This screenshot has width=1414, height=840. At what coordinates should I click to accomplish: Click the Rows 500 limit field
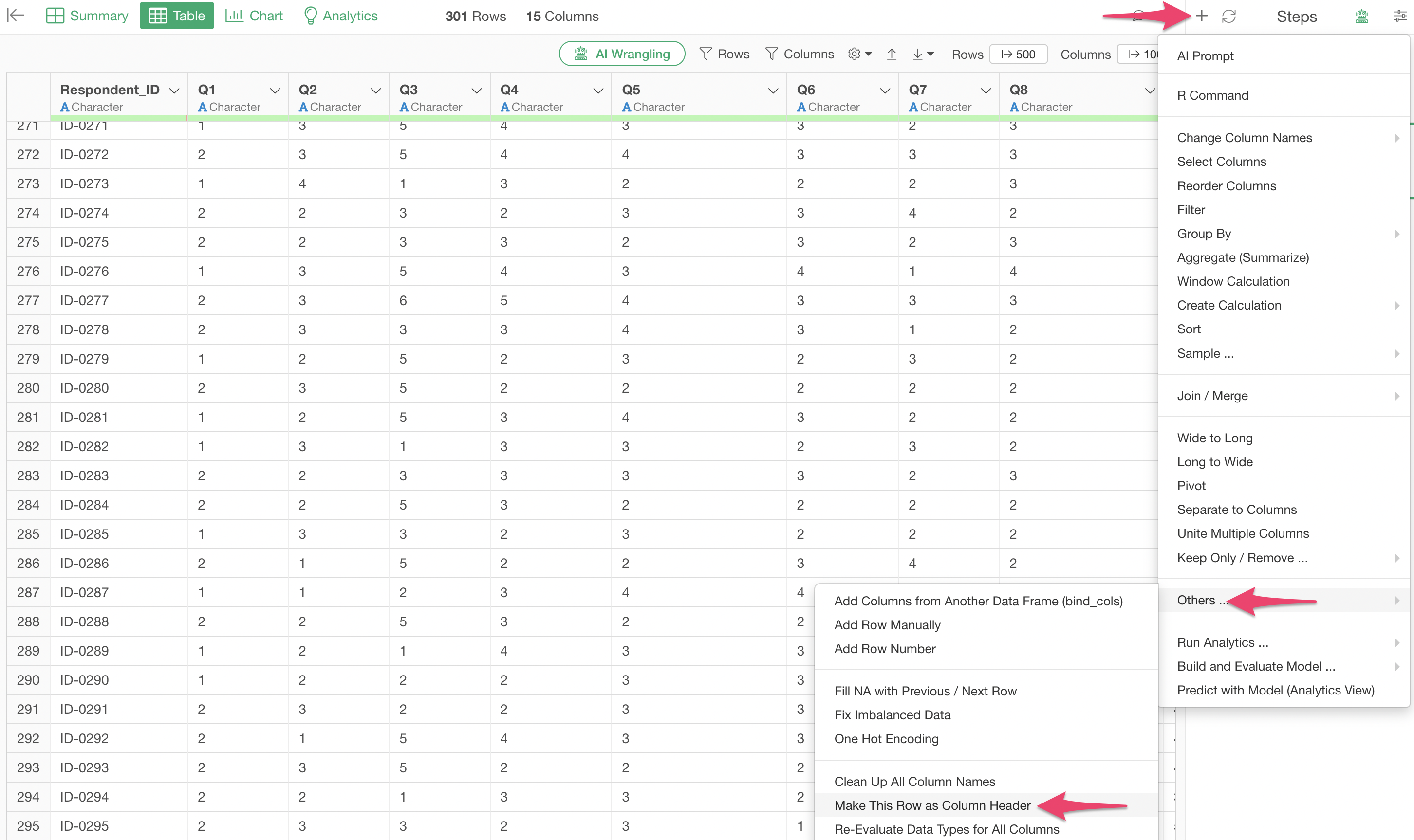(x=1018, y=55)
